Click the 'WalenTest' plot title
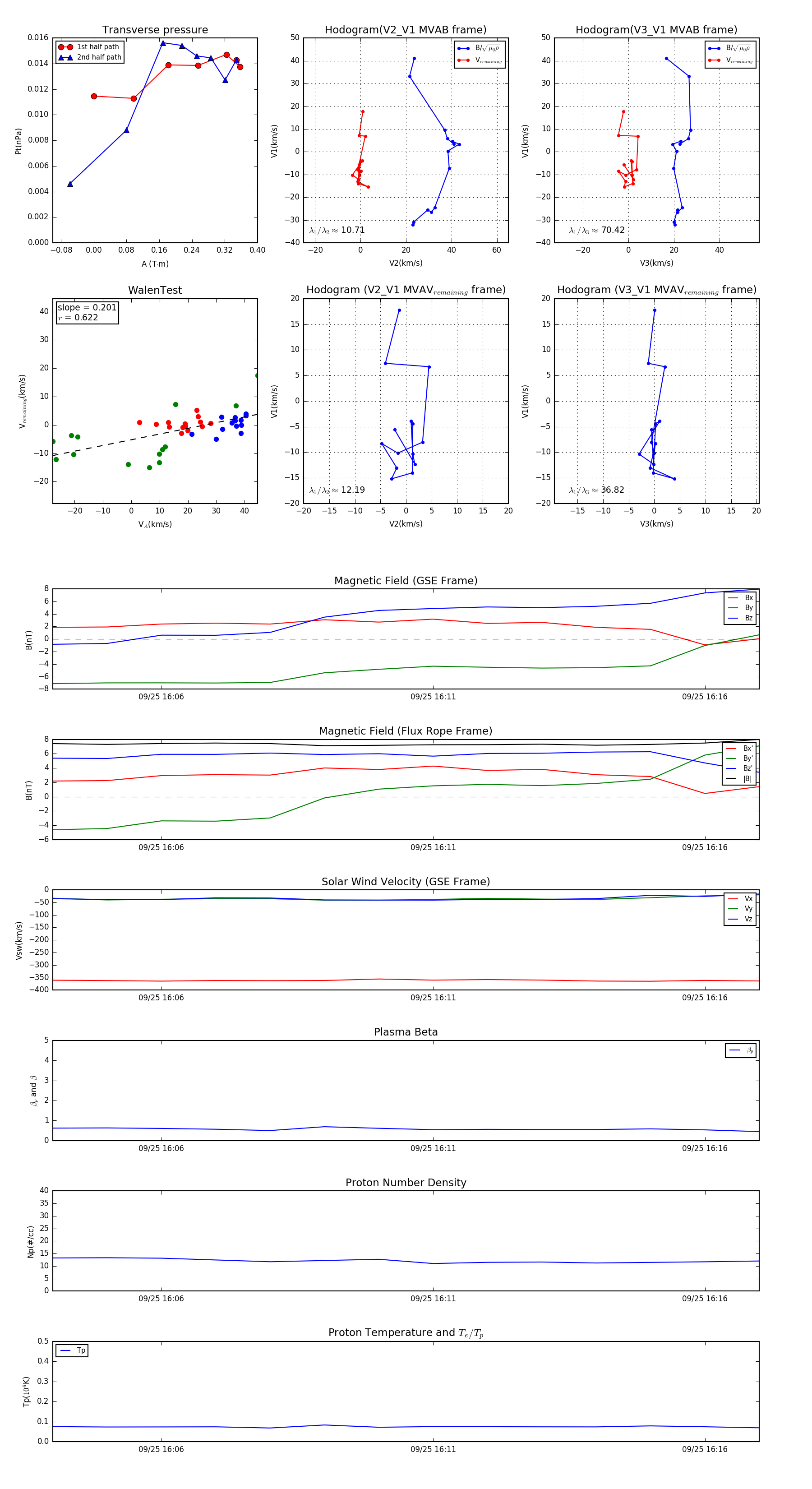812x1489 pixels. [x=155, y=290]
